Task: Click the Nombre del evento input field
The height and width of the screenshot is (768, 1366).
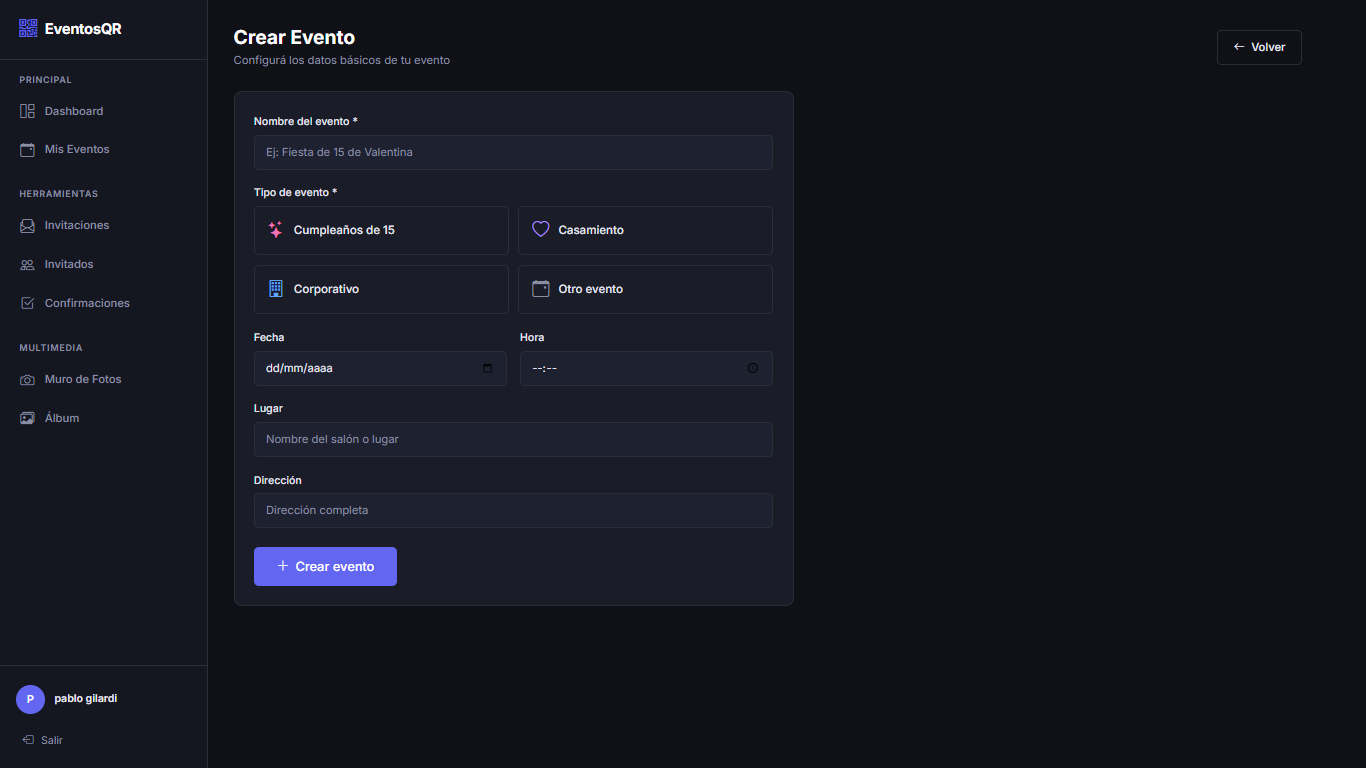Action: (513, 152)
